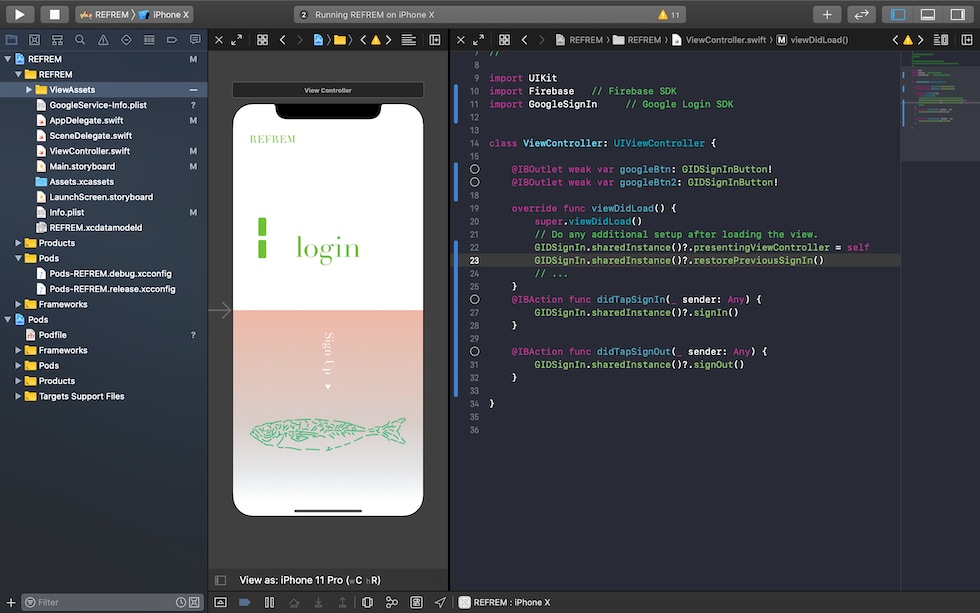Toggle recent files filter clock icon
This screenshot has height=613, width=980.
181,602
